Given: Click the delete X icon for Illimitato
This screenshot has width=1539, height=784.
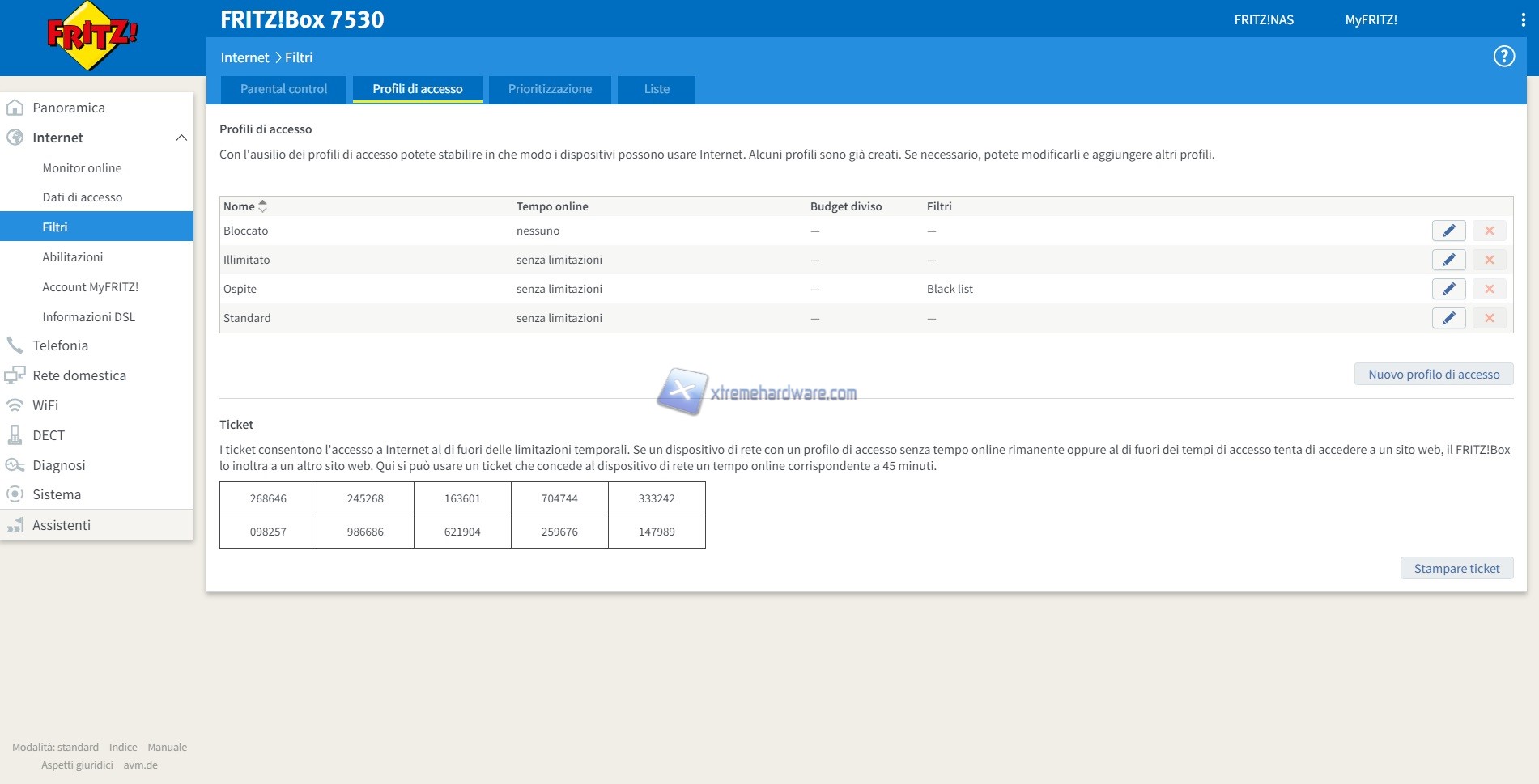Looking at the screenshot, I should point(1489,260).
